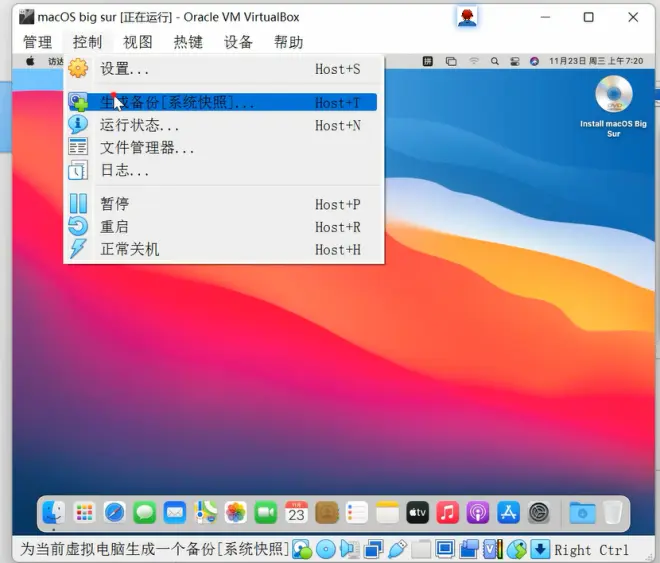660x563 pixels.
Task: Open Notes from the dock
Action: pyautogui.click(x=387, y=513)
